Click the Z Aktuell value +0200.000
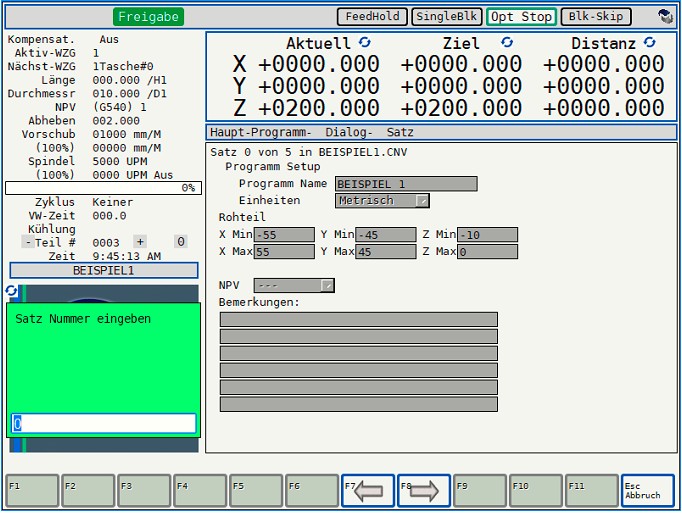Screen dimensions: 682x513 (x=319, y=107)
